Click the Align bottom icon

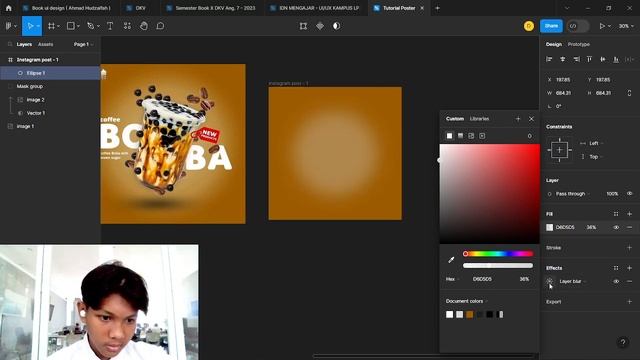(x=616, y=59)
